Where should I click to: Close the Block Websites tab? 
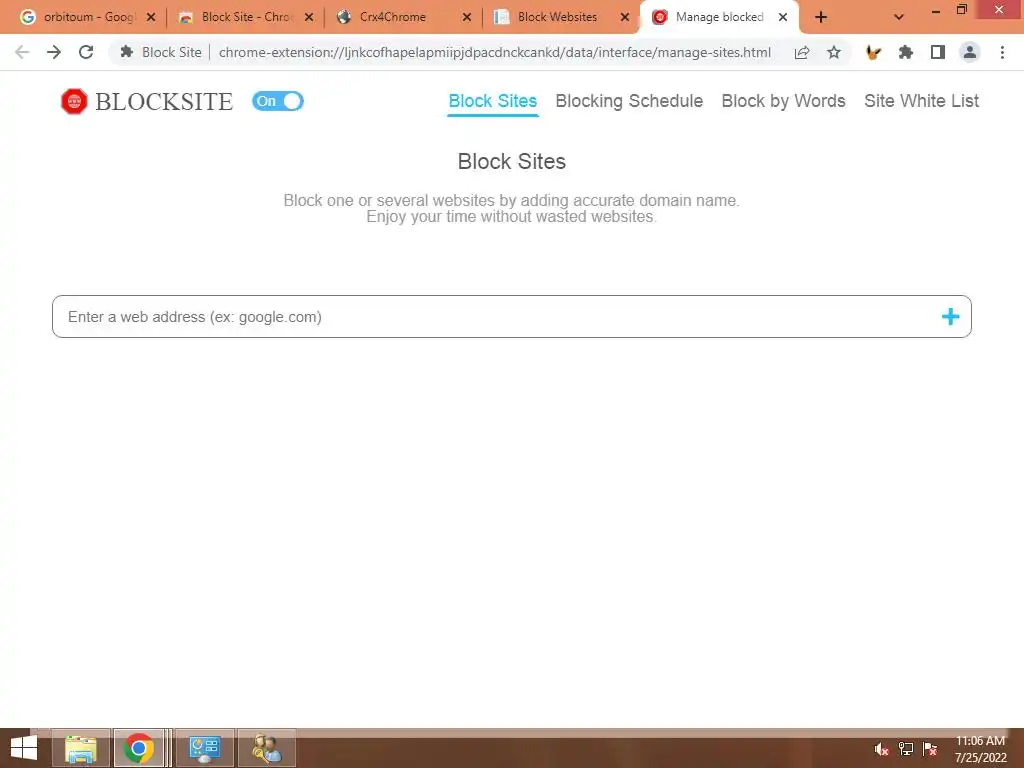point(625,18)
